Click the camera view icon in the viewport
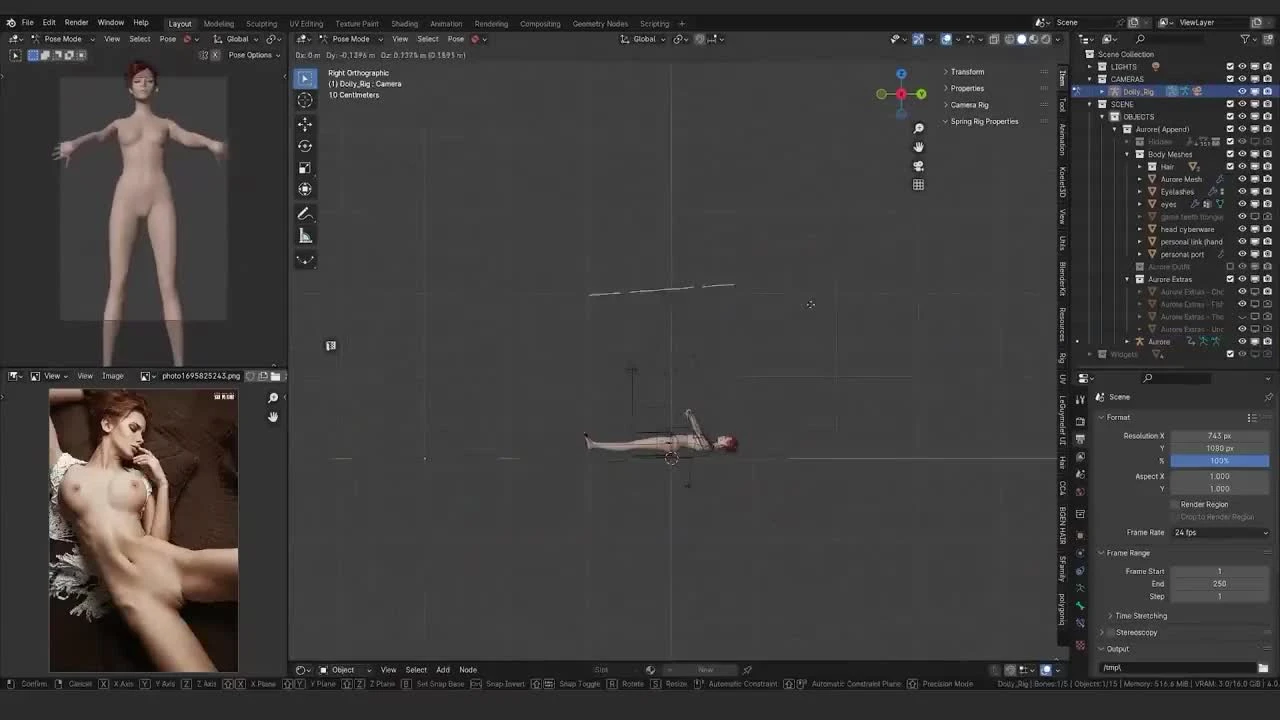 tap(918, 167)
